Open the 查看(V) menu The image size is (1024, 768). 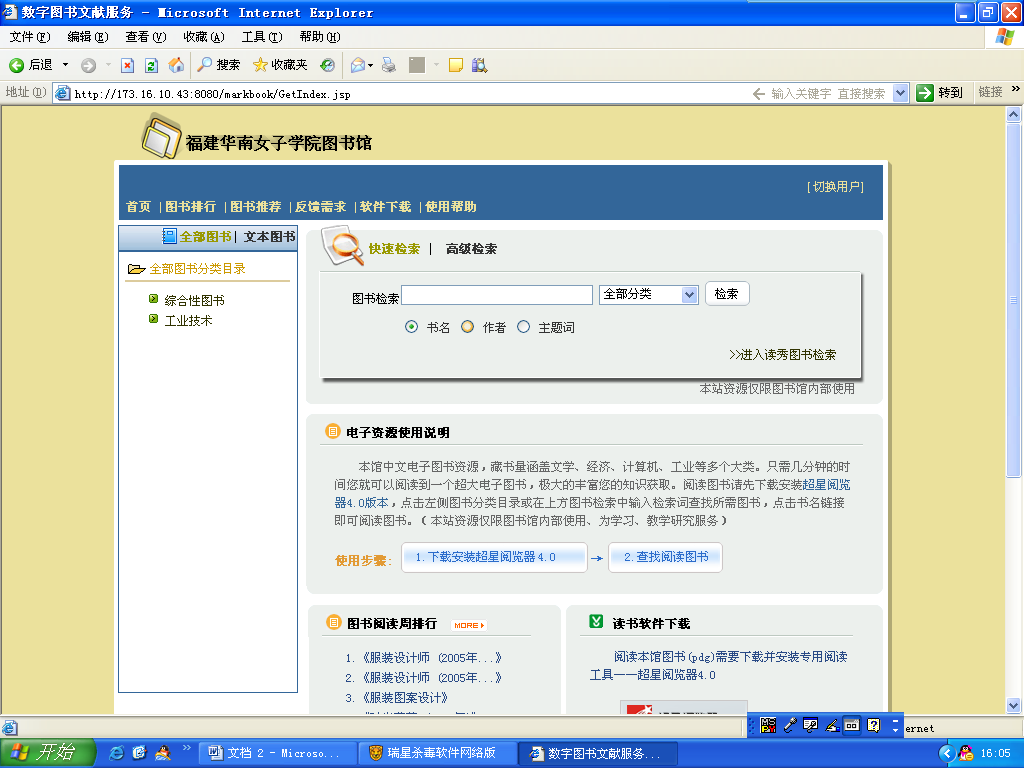[146, 37]
